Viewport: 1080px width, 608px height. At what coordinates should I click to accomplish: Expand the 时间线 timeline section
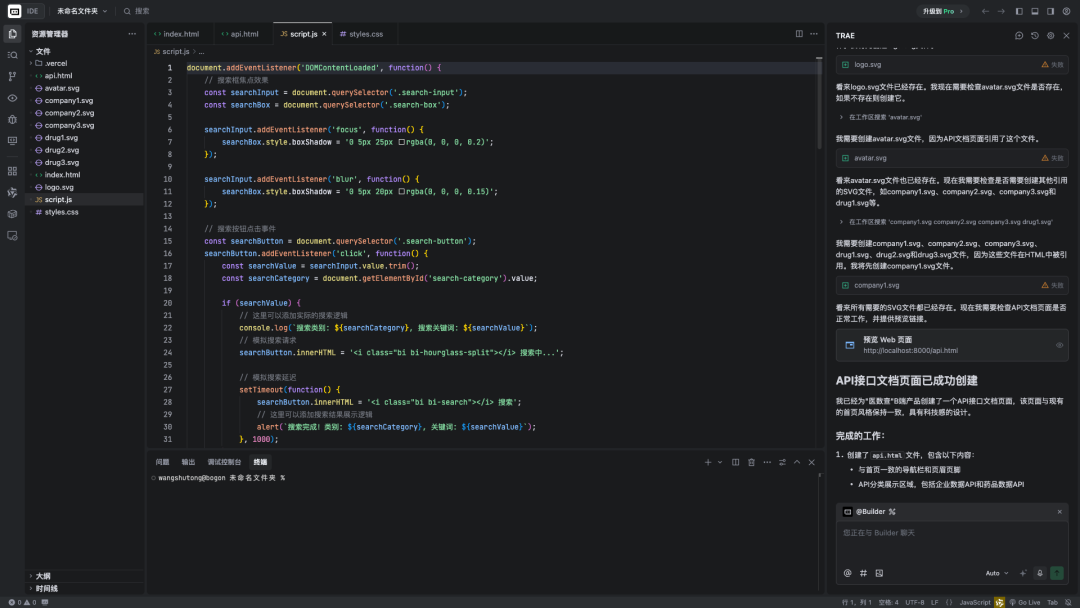(46, 589)
